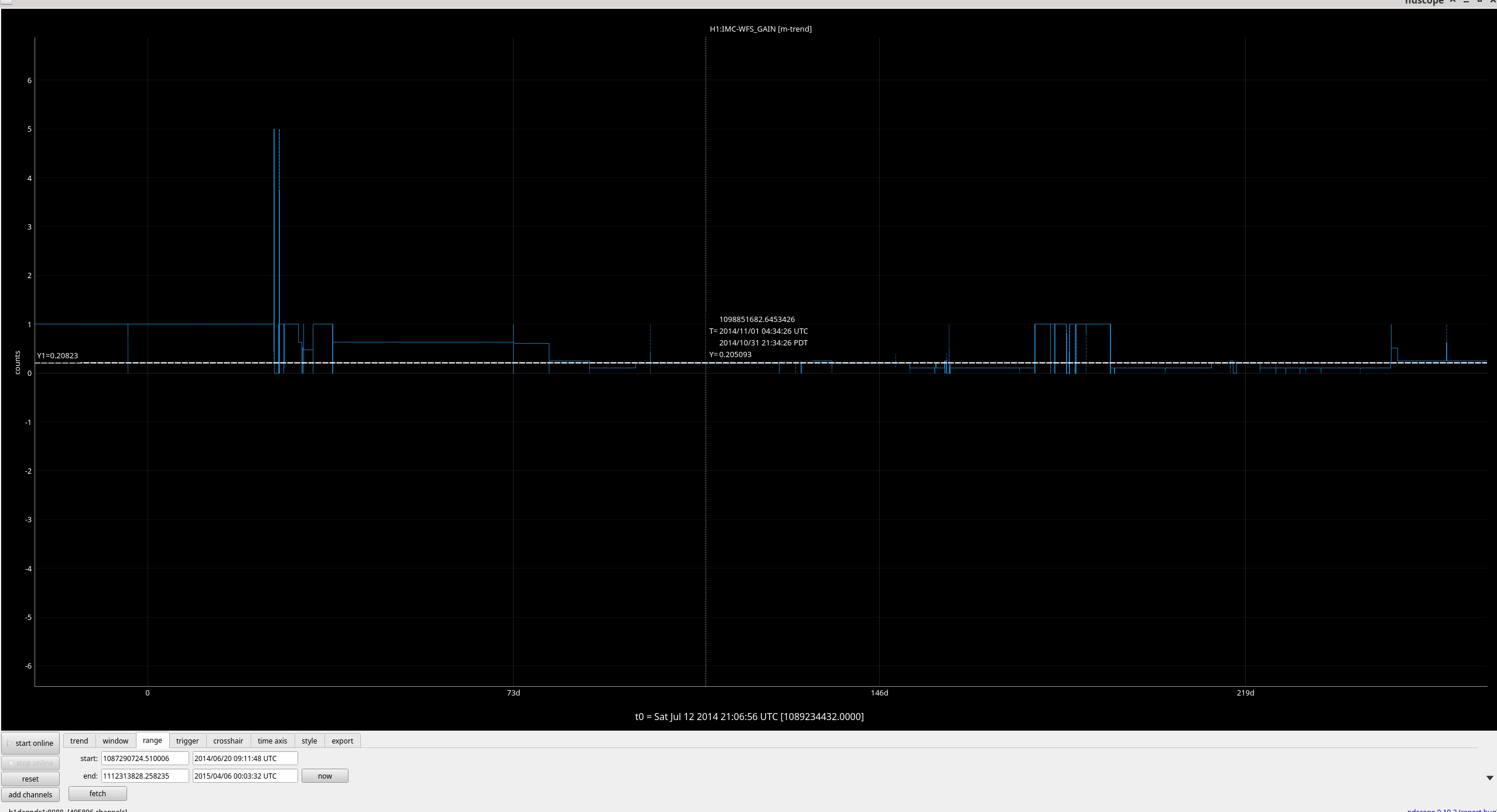Viewport: 1497px width, 812px height.
Task: Click the H1:IMC-WFS_GAIN plot title
Action: click(760, 29)
